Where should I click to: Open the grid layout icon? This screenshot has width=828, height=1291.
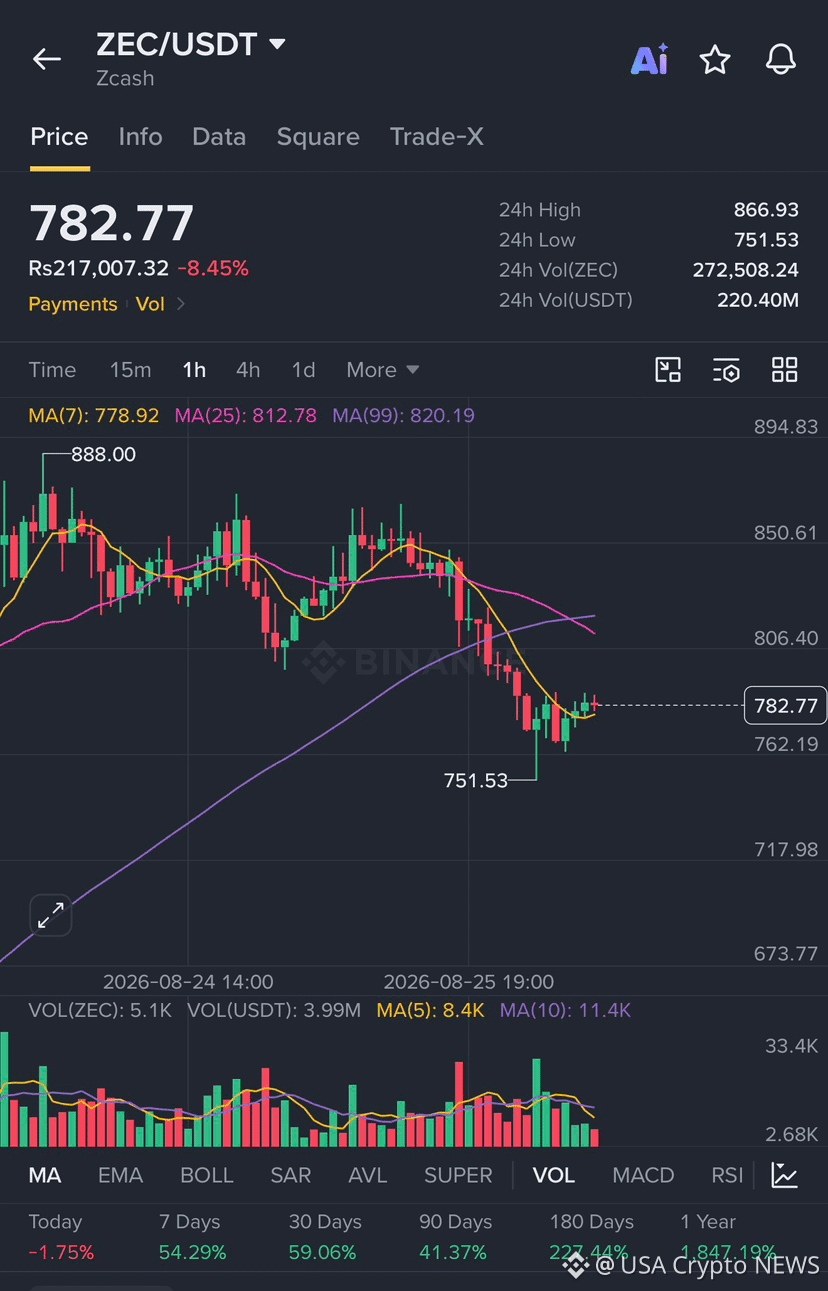tap(785, 370)
